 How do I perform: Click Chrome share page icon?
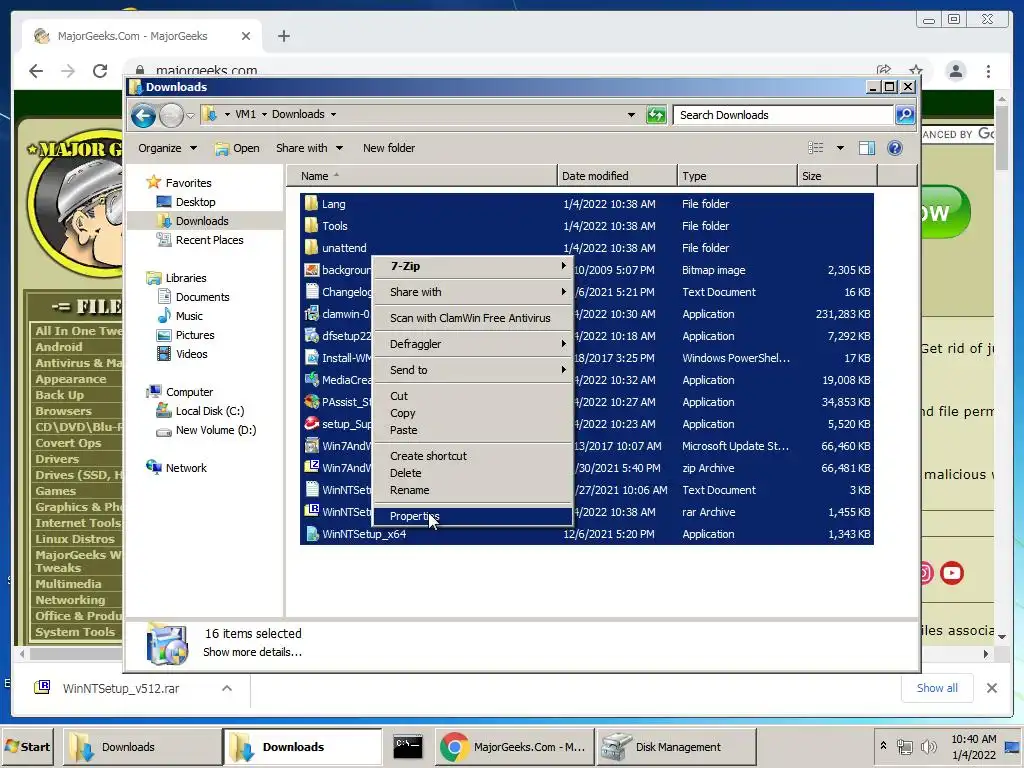[x=884, y=70]
